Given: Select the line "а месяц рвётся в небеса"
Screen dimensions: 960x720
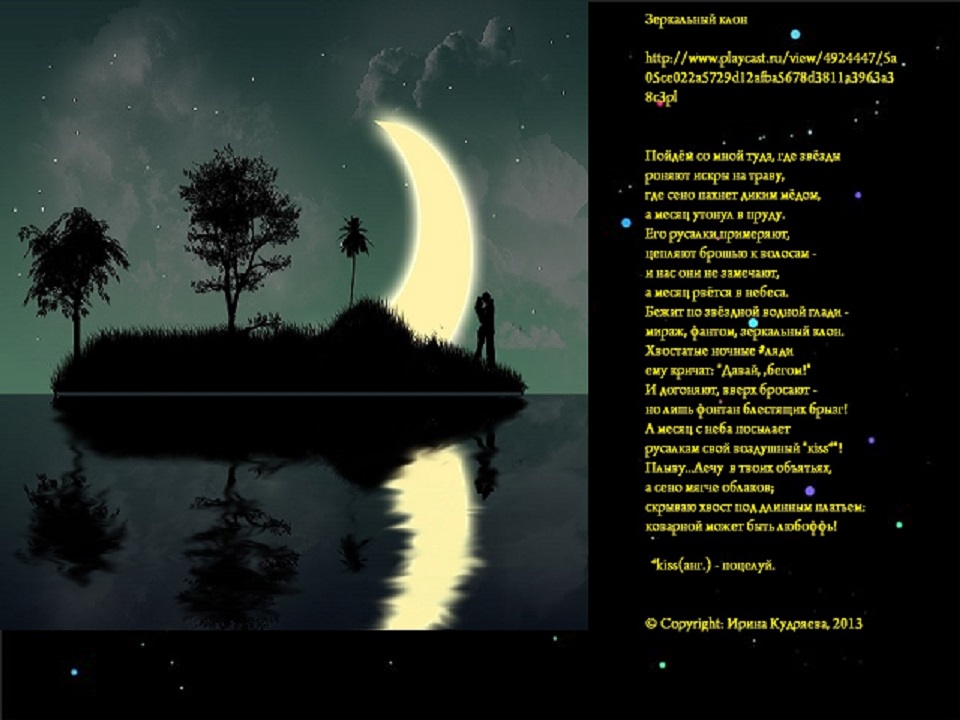Looking at the screenshot, I should (717, 293).
